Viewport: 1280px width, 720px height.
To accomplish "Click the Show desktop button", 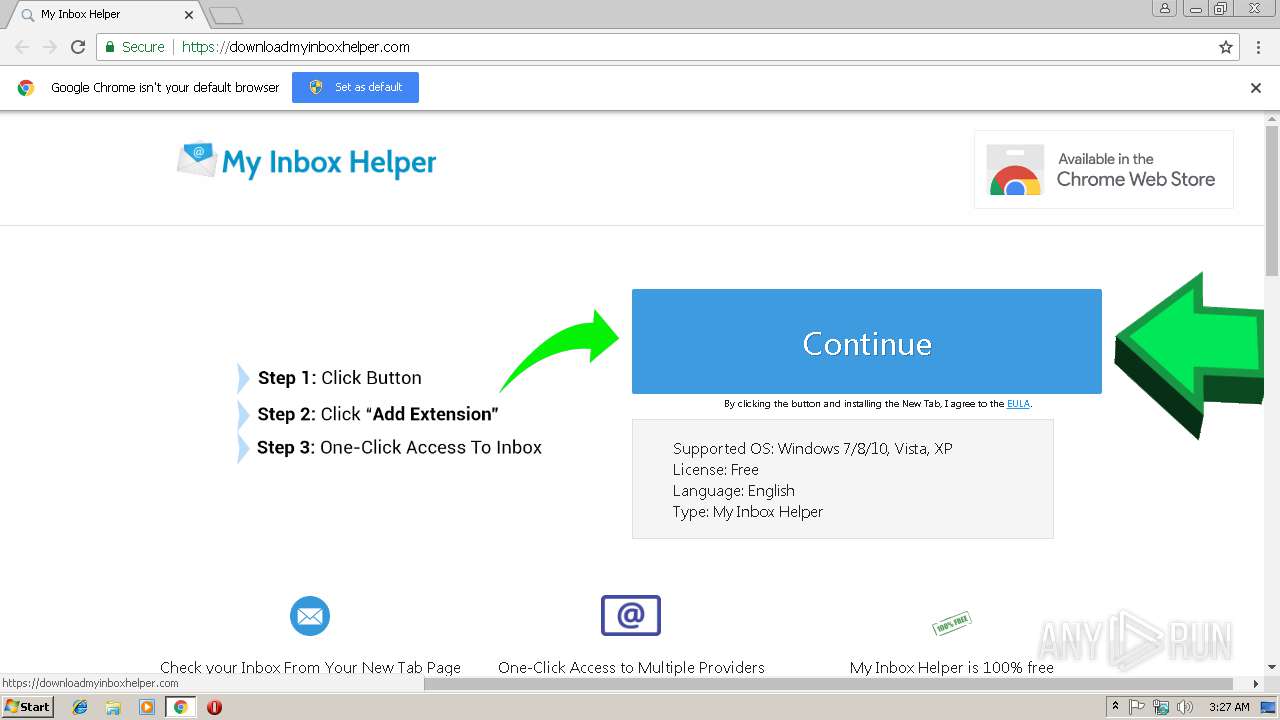I will point(1269,707).
